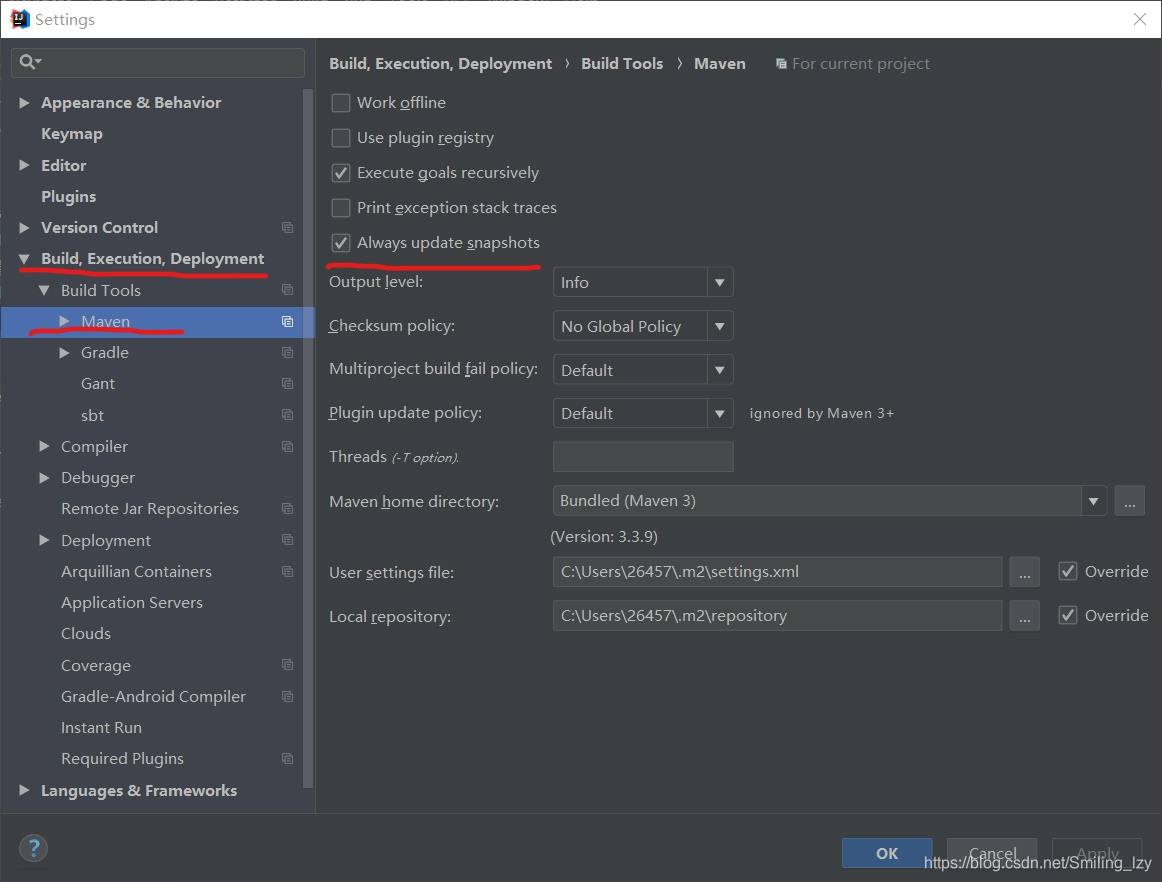Image resolution: width=1162 pixels, height=882 pixels.
Task: Click project-level icon beside sbt
Action: pyautogui.click(x=288, y=415)
